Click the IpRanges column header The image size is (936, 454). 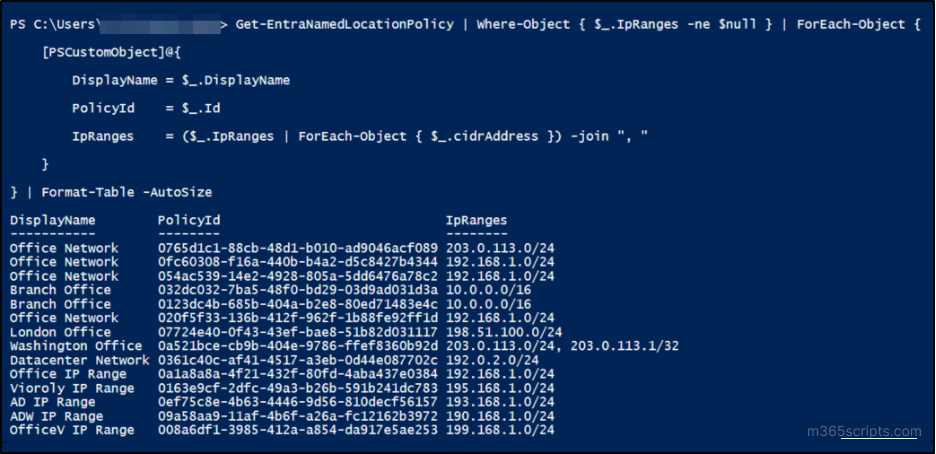476,220
